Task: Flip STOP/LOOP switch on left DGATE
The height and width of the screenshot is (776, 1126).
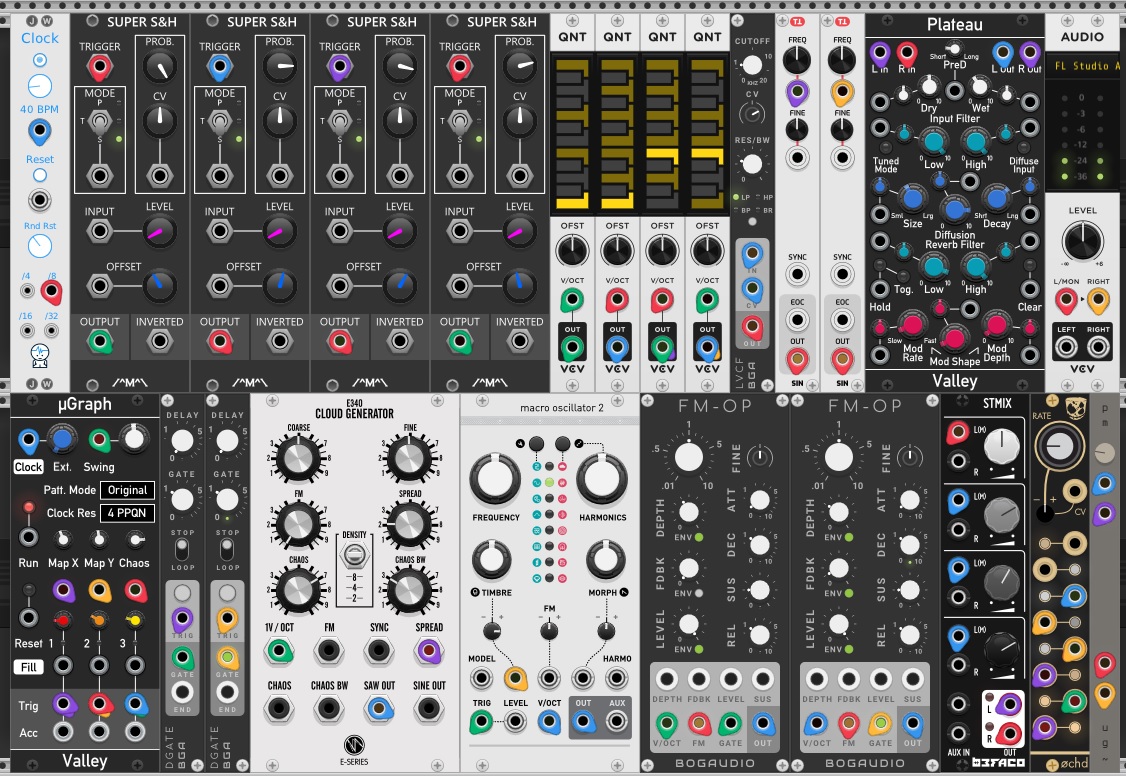Action: pos(182,549)
